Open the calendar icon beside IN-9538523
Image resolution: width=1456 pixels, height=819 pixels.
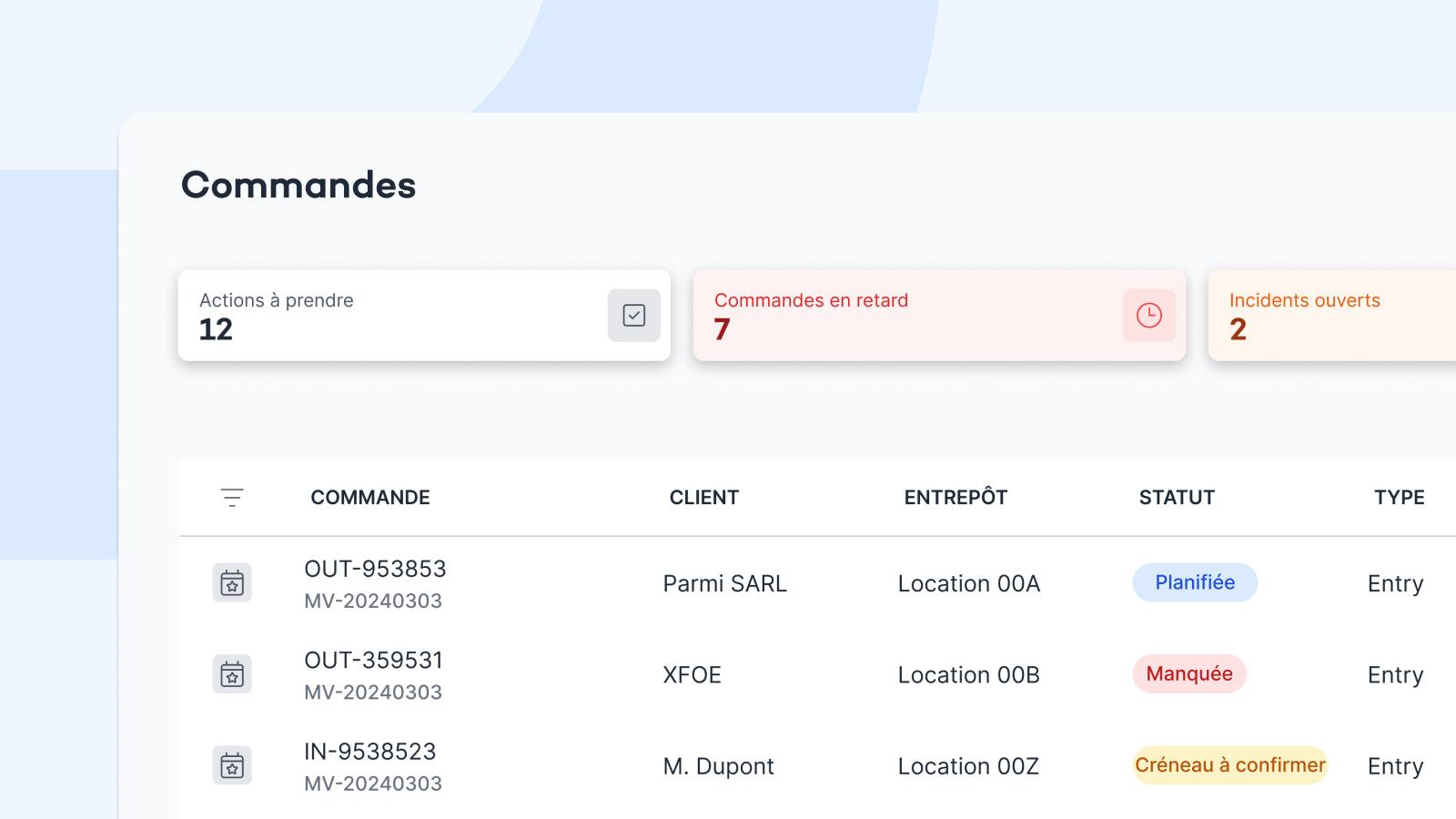tap(233, 765)
